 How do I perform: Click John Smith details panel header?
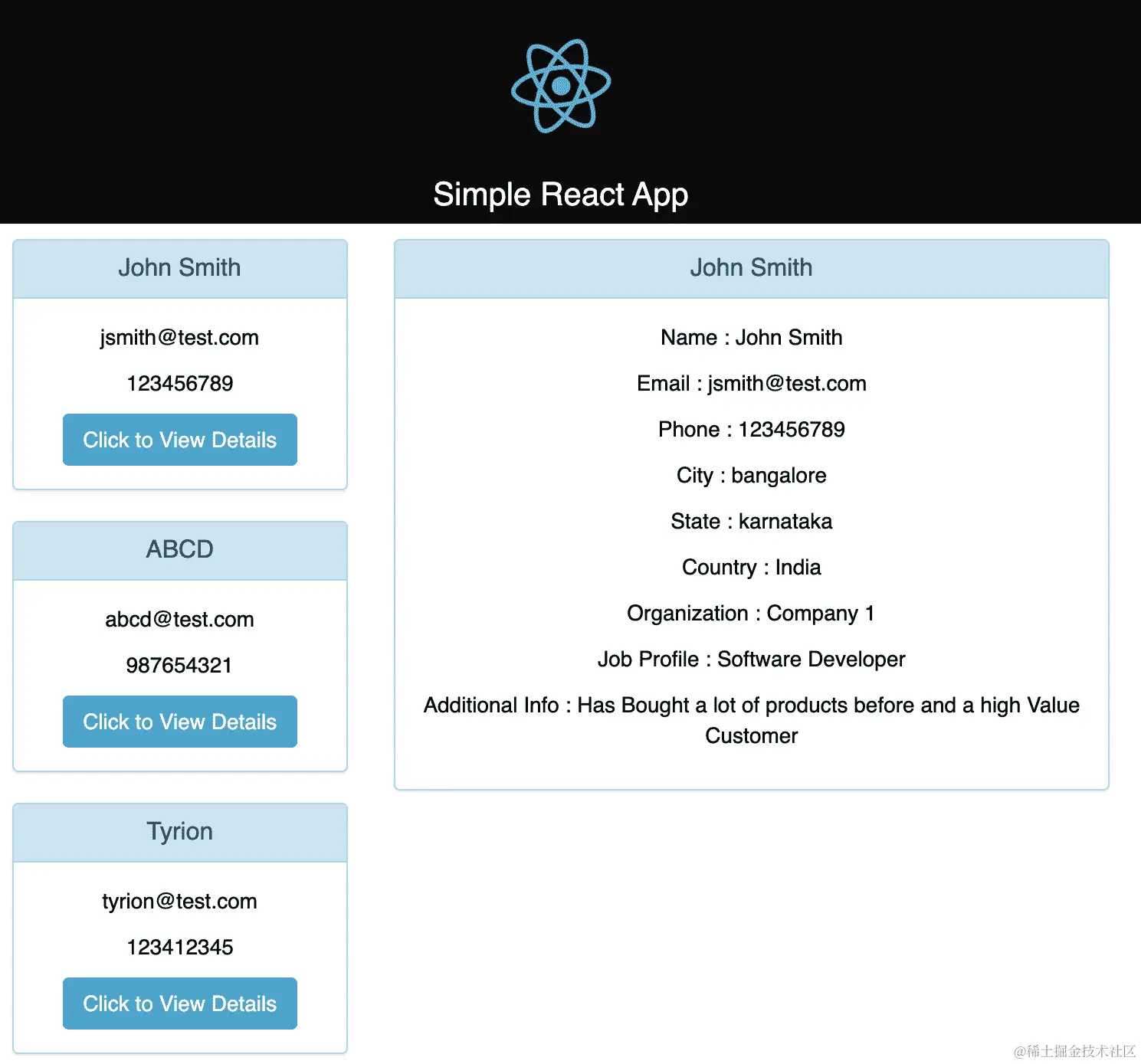(x=752, y=268)
